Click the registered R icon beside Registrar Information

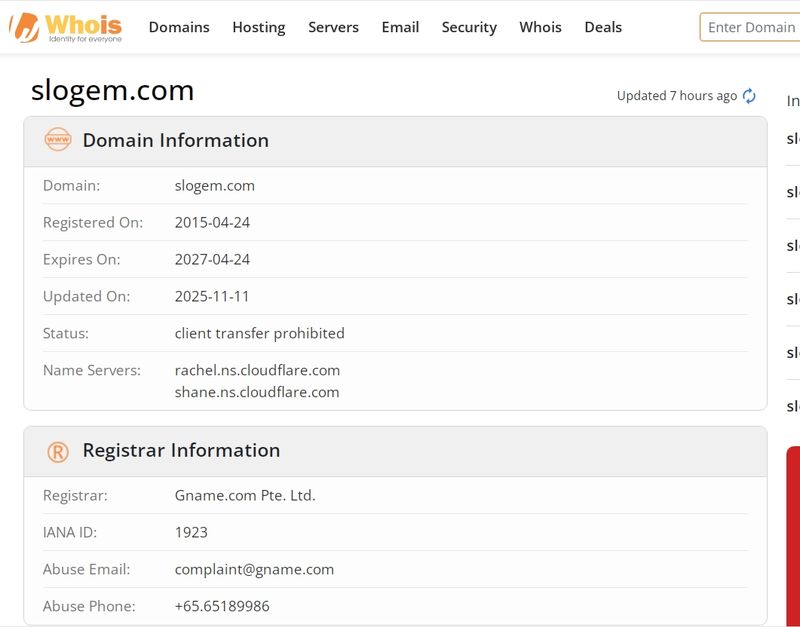coord(58,452)
